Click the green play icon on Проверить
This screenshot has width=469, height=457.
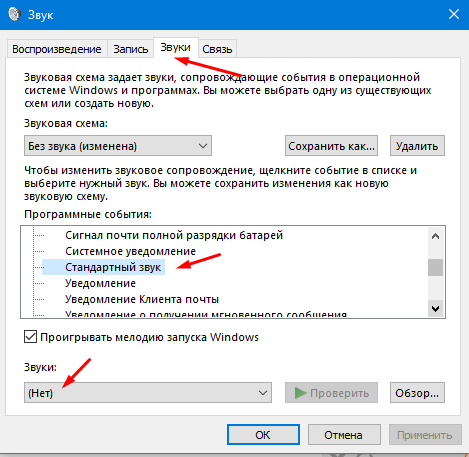300,393
